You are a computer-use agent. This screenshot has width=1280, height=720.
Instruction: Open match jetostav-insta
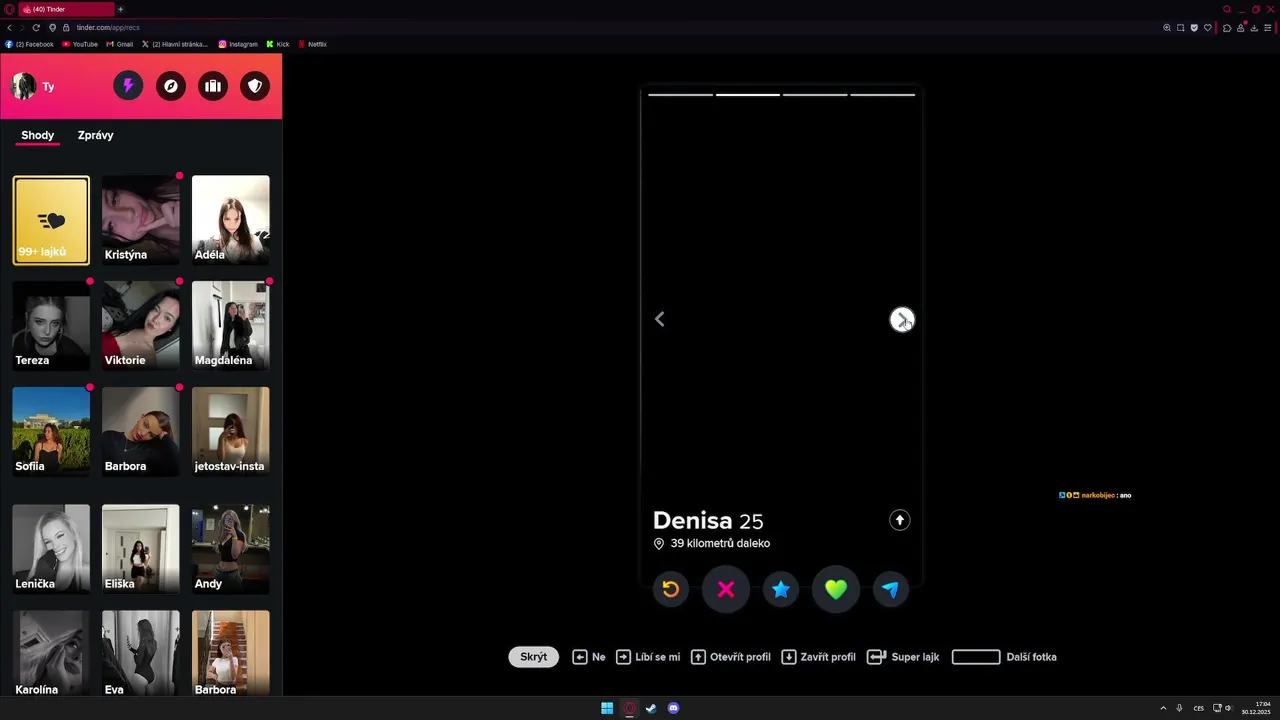[231, 432]
